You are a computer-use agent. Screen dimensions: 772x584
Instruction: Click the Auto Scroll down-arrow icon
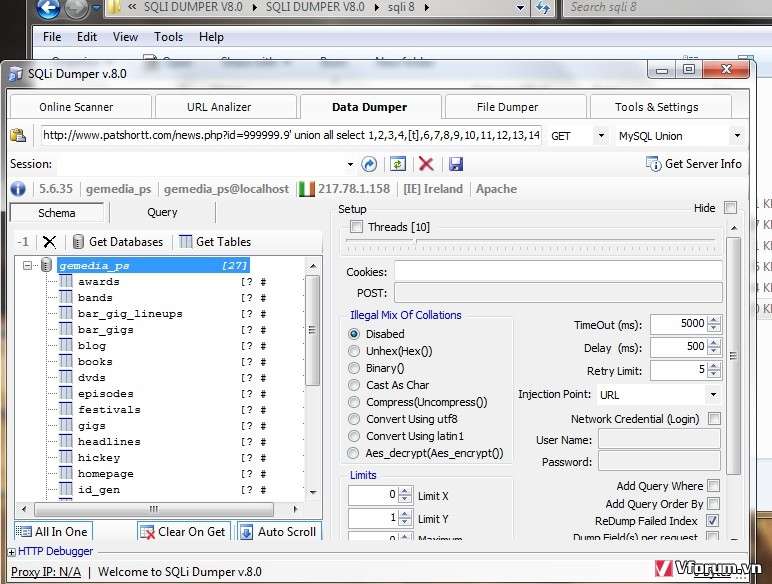pos(246,532)
